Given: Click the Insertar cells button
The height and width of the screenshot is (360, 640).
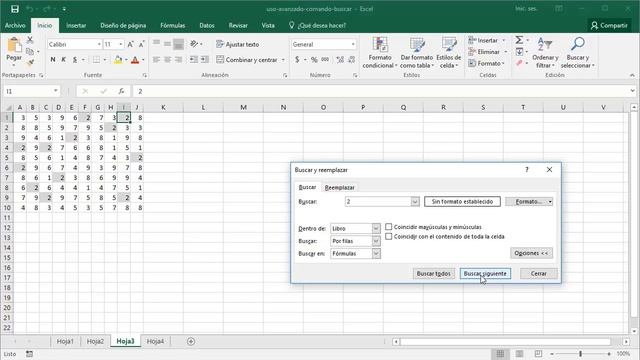Looking at the screenshot, I should 488,40.
